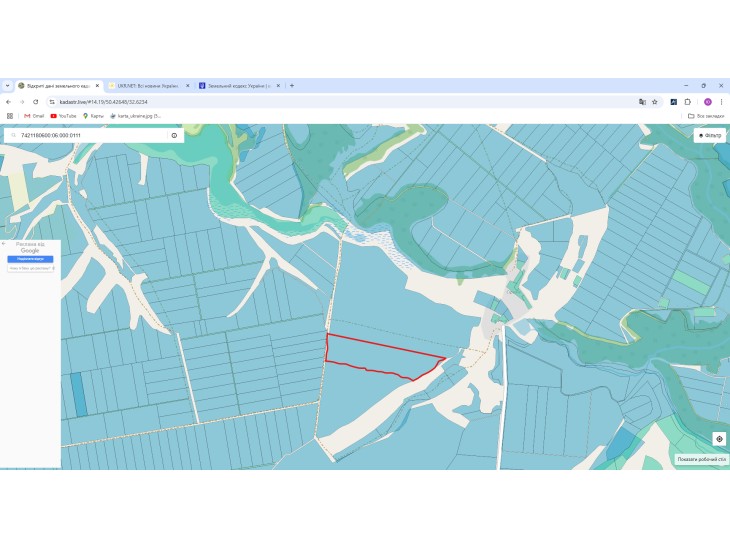Image resolution: width=730 pixels, height=547 pixels.
Task: Click into the cadastral number search field
Action: click(x=92, y=135)
